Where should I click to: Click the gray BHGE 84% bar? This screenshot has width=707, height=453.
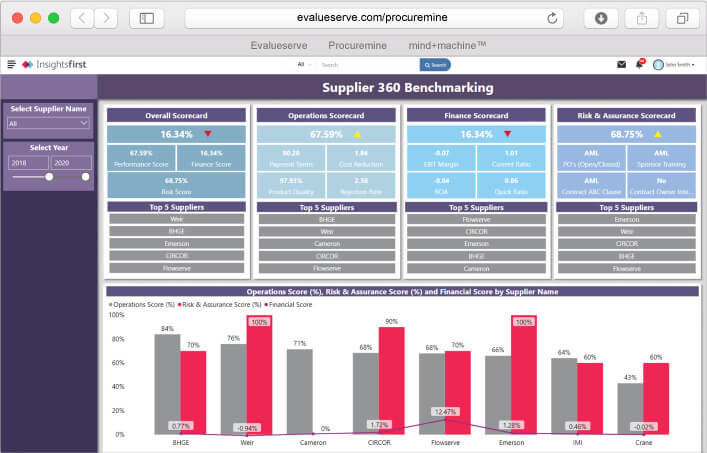click(167, 384)
